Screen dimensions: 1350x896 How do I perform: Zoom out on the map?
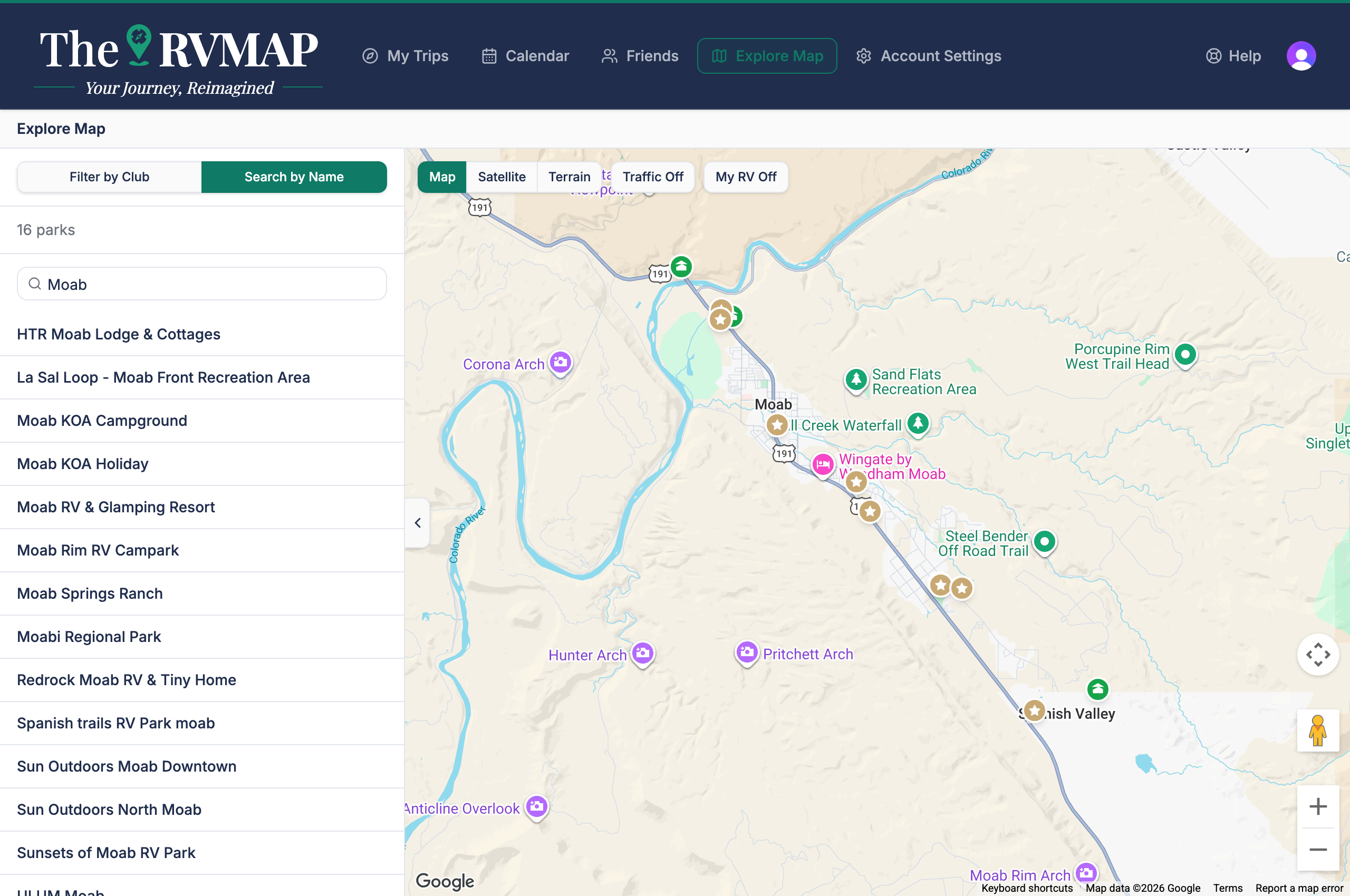1318,850
